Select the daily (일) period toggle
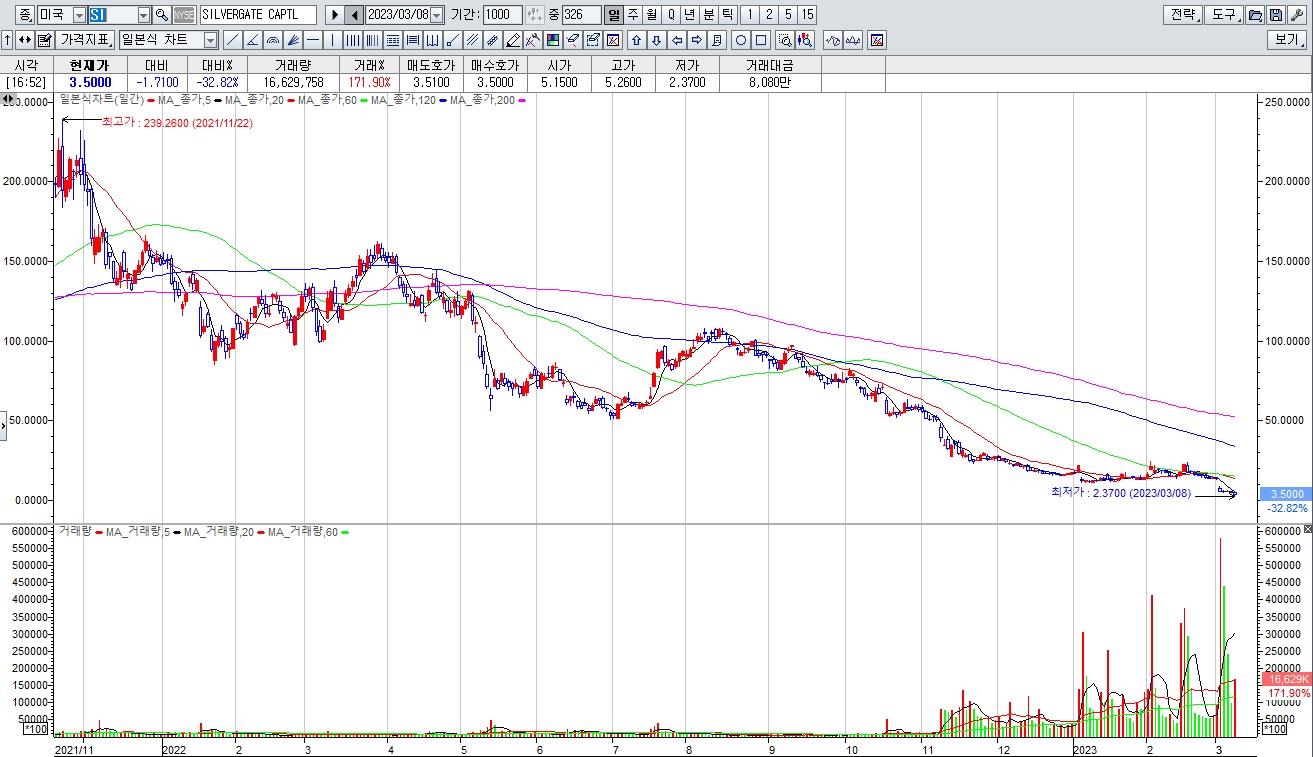Viewport: 1313px width, 757px height. (x=614, y=15)
